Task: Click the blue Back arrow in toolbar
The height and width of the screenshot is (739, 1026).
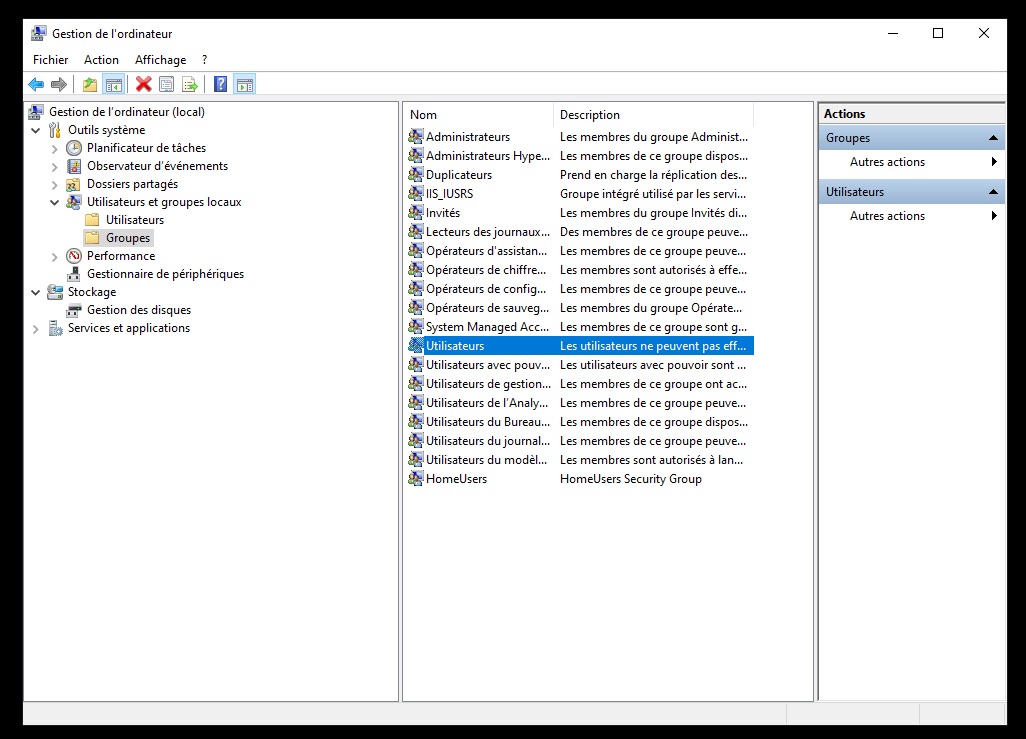Action: (36, 85)
